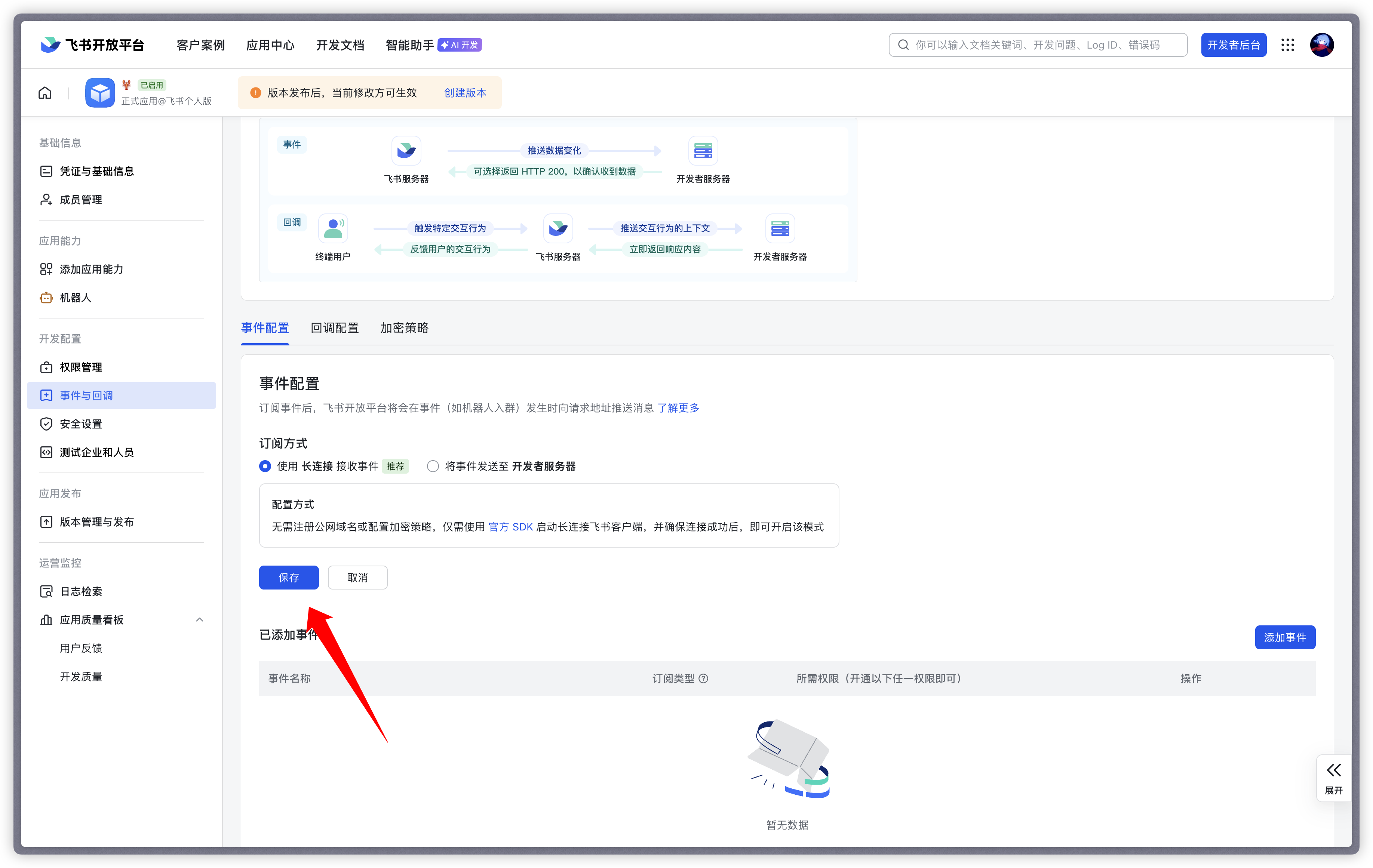Switch to the 加密策略 tab
The height and width of the screenshot is (868, 1373).
coord(404,328)
